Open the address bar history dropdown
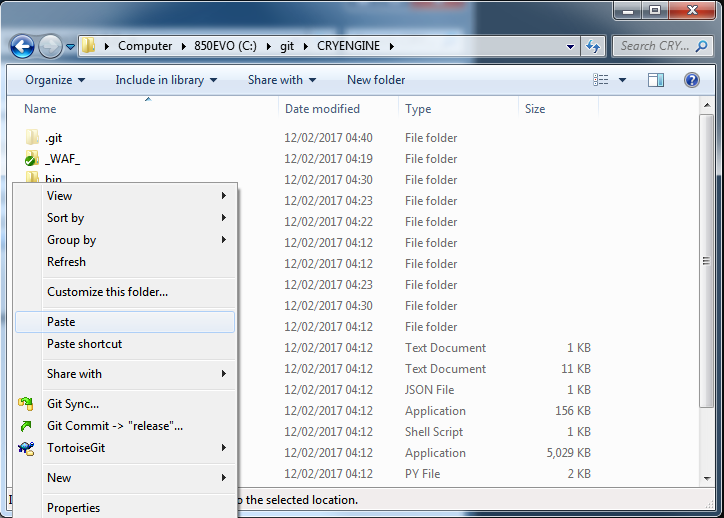Image resolution: width=724 pixels, height=518 pixels. click(570, 46)
